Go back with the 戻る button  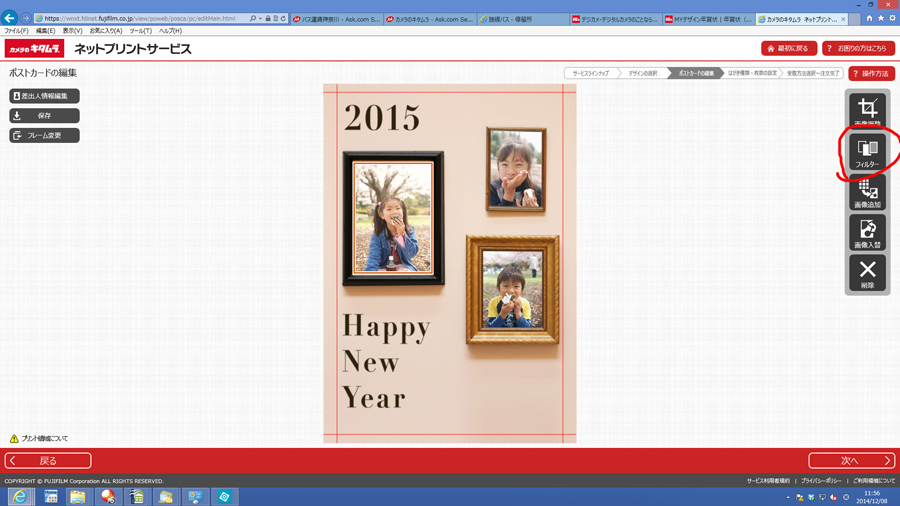tap(48, 461)
